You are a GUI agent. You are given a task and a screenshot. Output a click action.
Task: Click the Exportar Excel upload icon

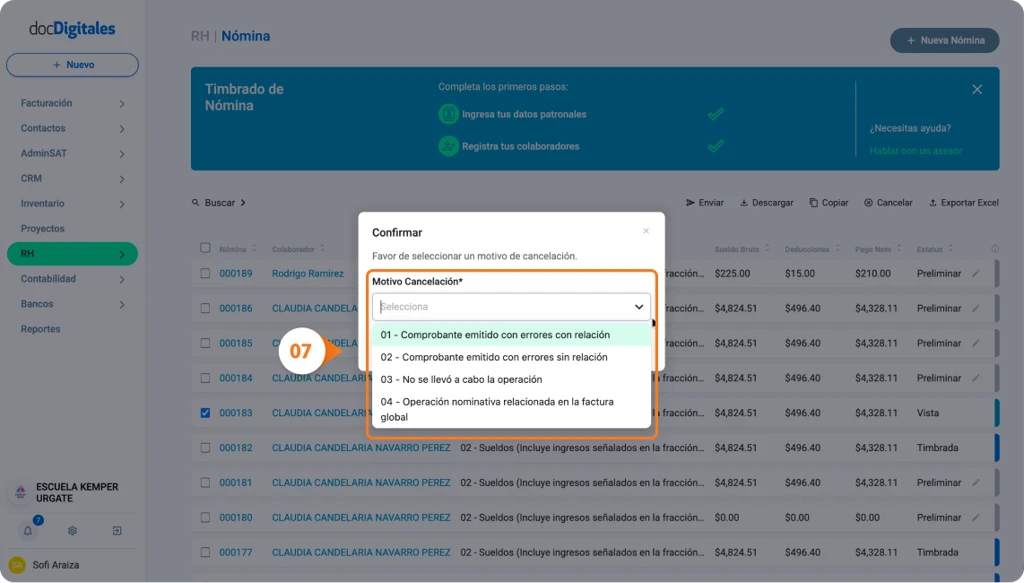933,202
